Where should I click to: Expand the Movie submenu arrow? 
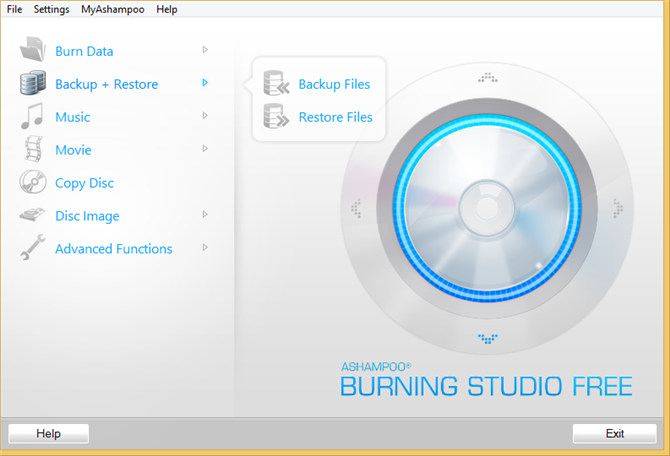coord(205,149)
